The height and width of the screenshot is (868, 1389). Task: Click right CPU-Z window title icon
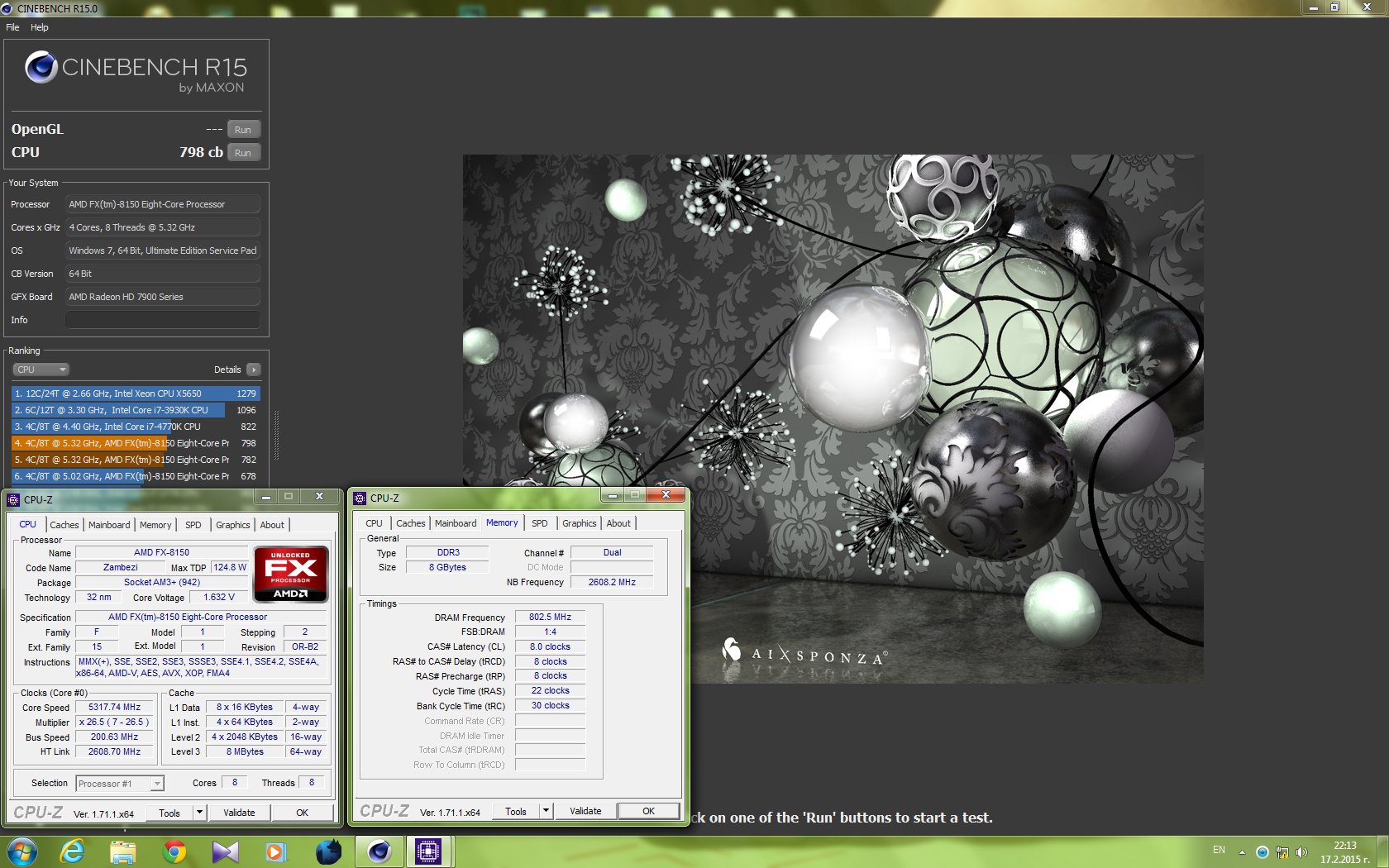click(360, 498)
